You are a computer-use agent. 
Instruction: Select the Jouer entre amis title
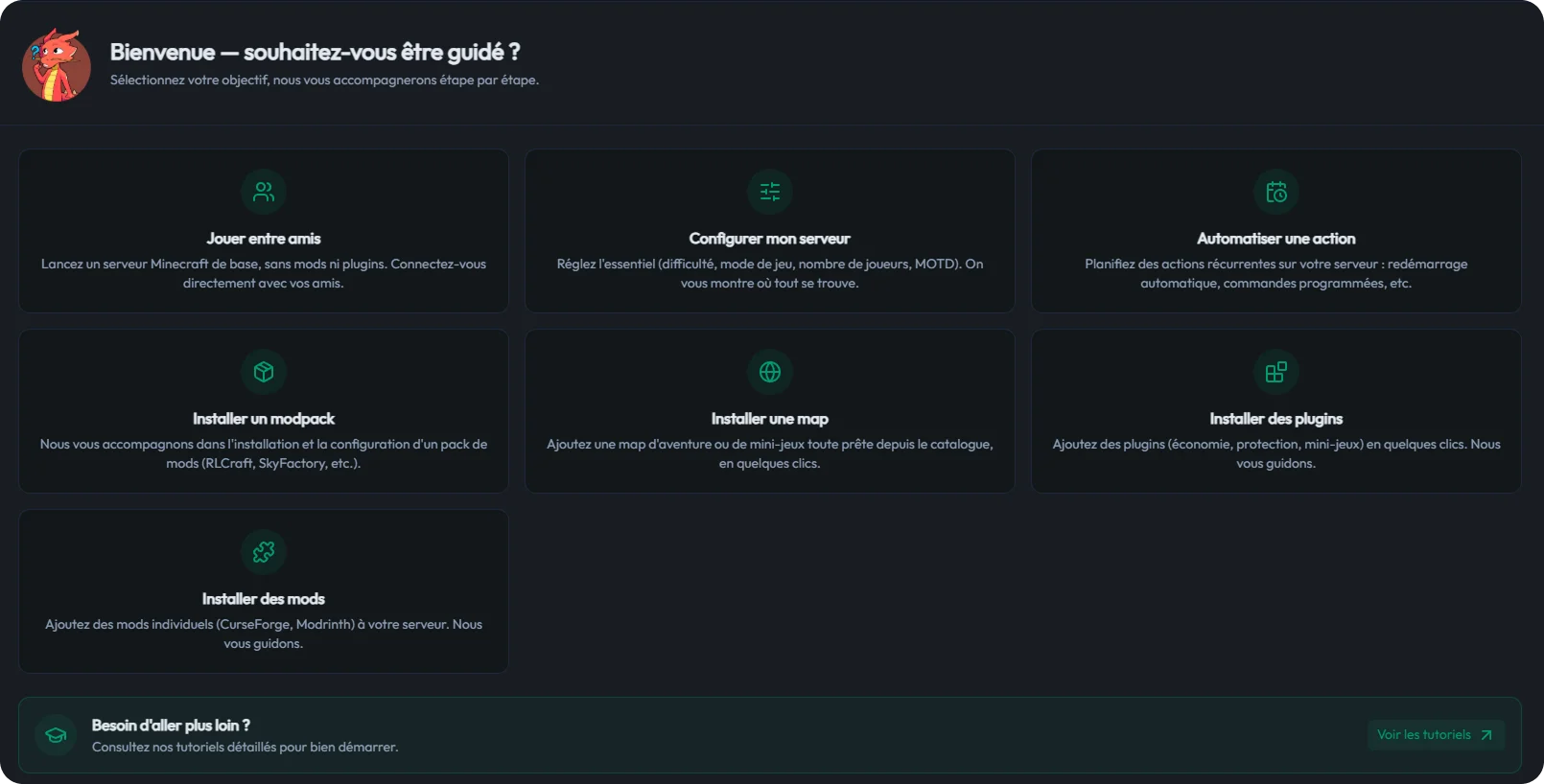[264, 239]
